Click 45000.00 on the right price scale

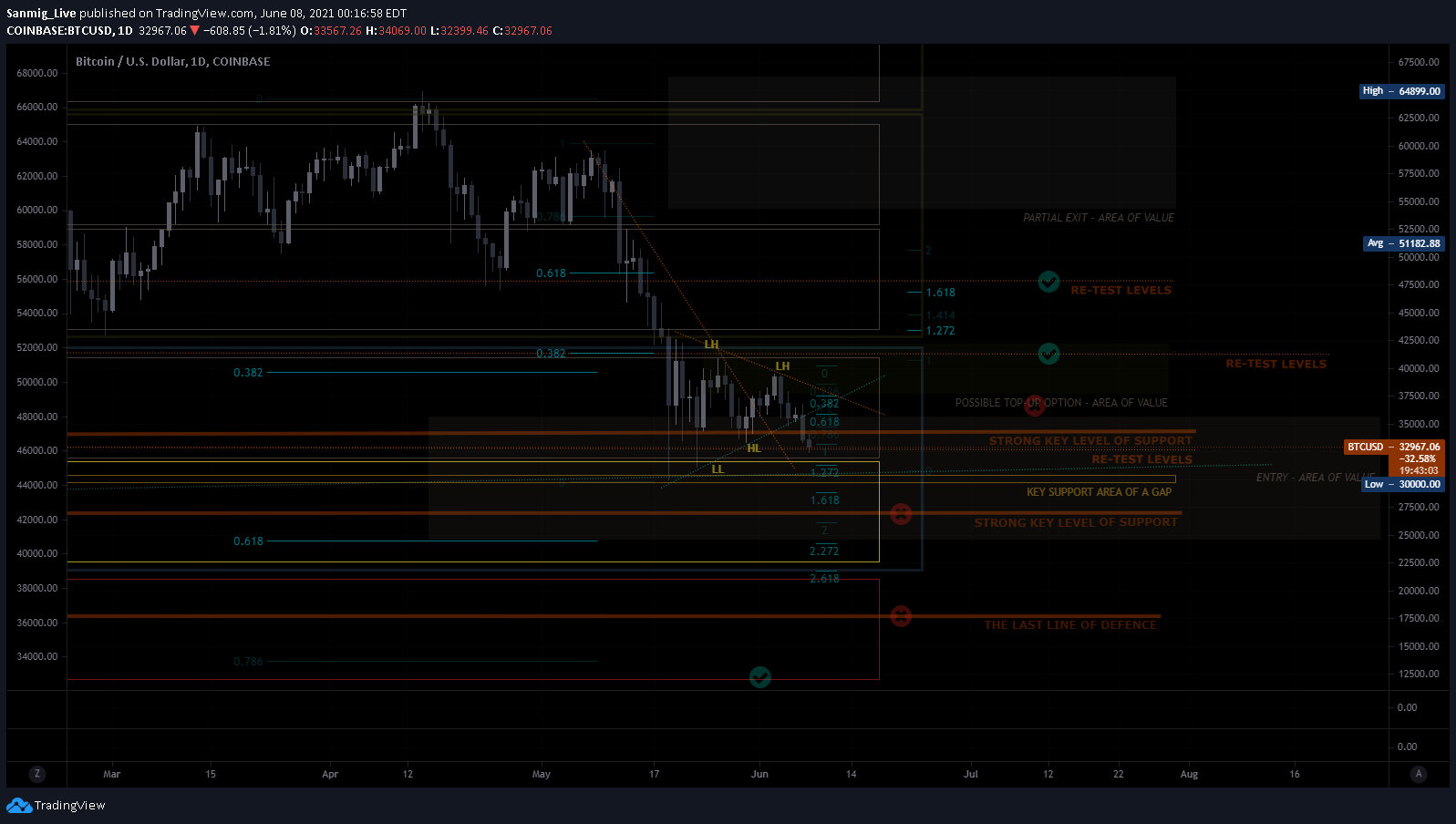[1419, 313]
